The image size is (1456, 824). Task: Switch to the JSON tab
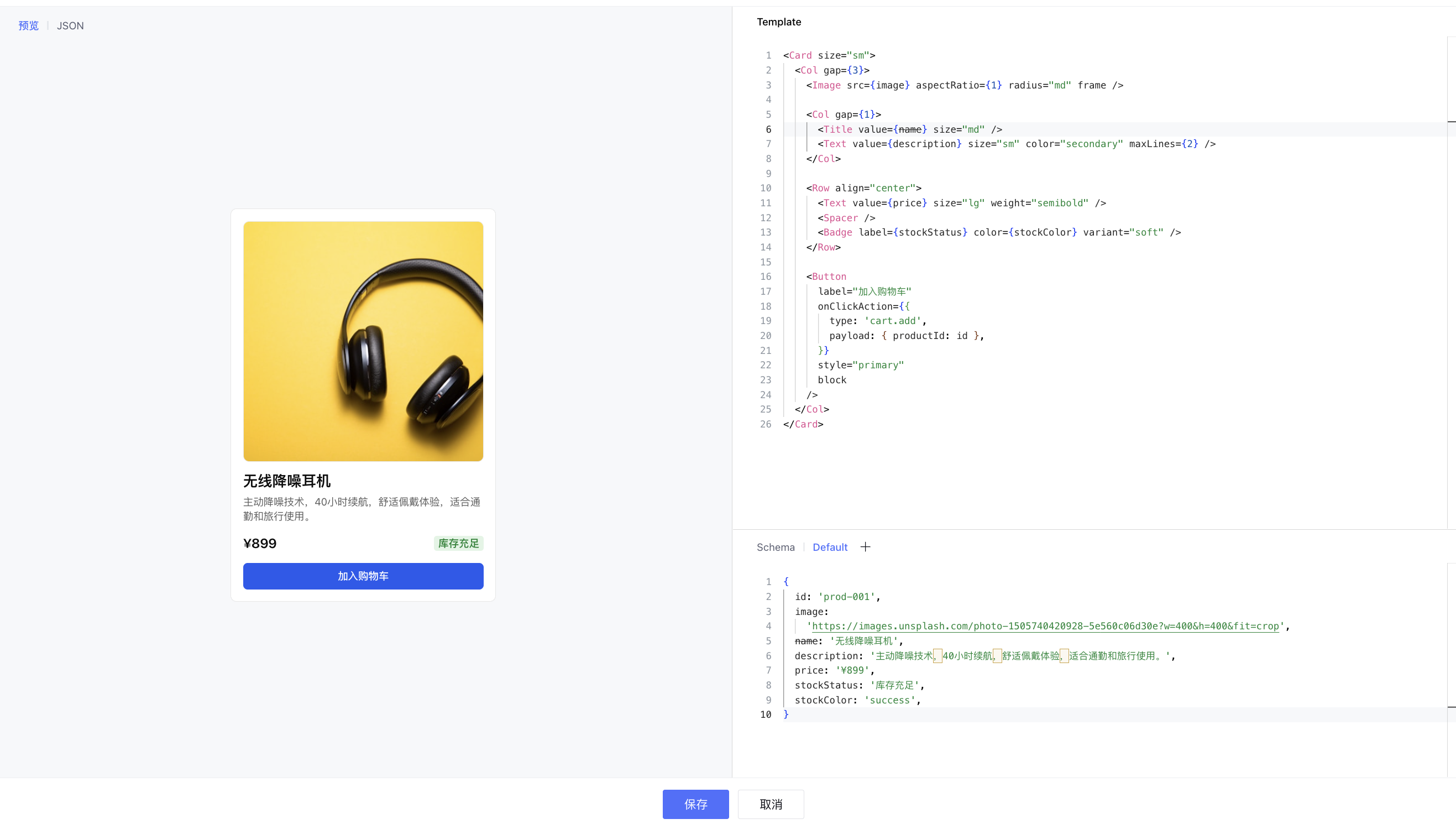click(70, 25)
